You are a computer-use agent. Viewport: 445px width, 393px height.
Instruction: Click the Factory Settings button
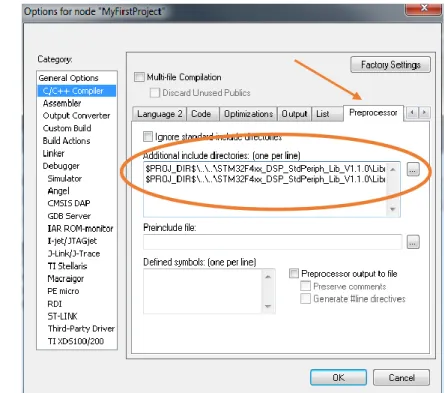click(x=390, y=65)
